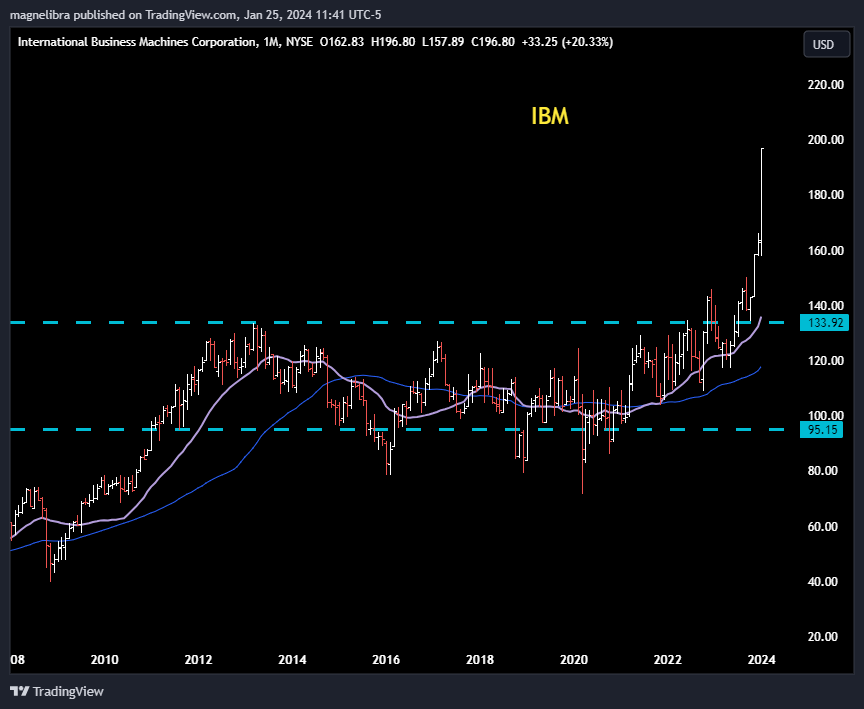Click the 95.15 price level tag
This screenshot has width=864, height=709.
[x=822, y=429]
